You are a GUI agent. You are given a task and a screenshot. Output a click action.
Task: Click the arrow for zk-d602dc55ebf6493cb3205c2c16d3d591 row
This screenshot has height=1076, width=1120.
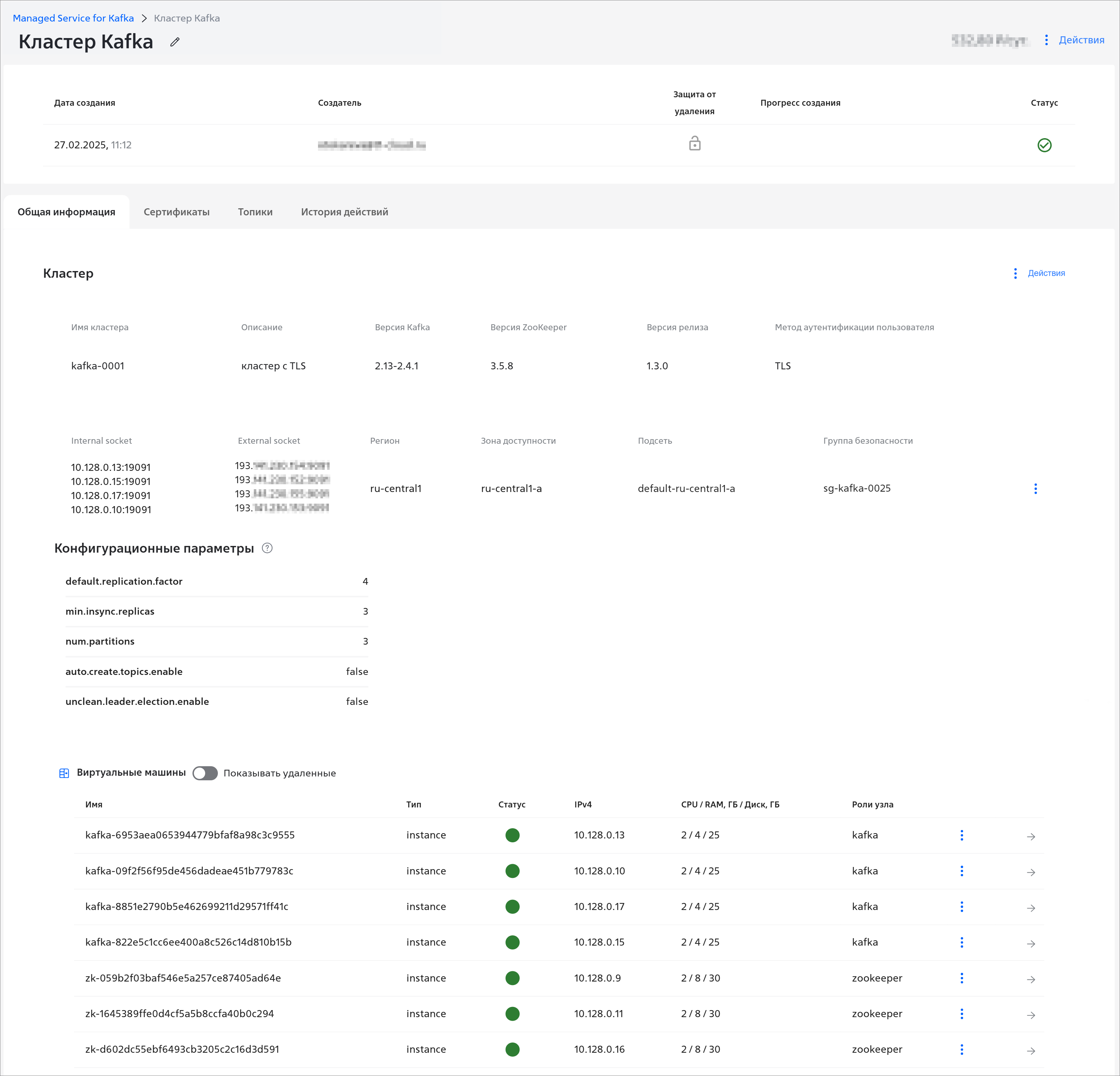coord(1030,1050)
